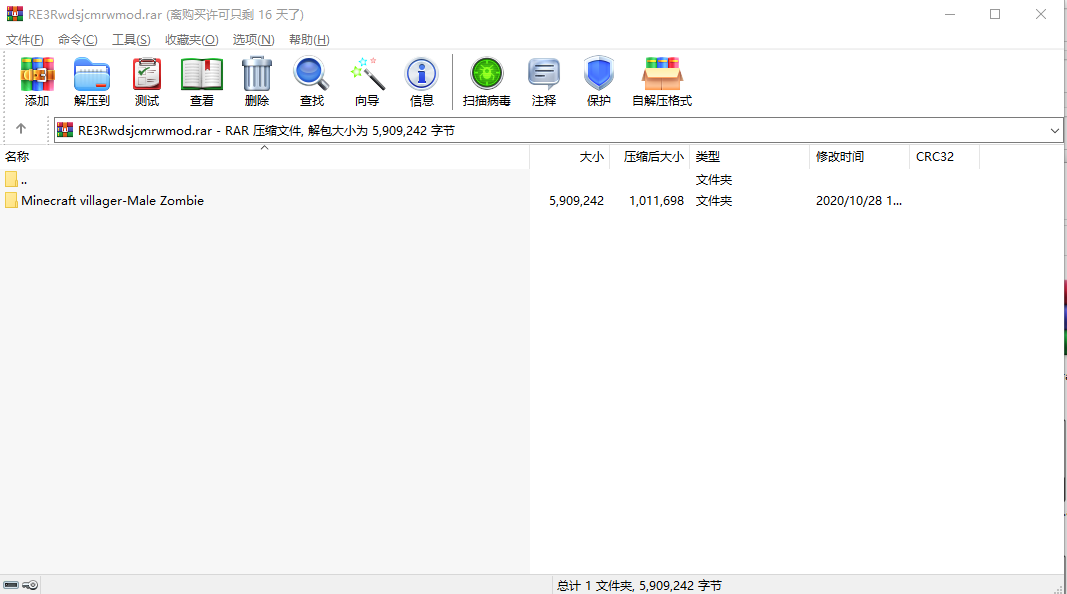
Task: Go up one level arrow
Action: (21, 129)
